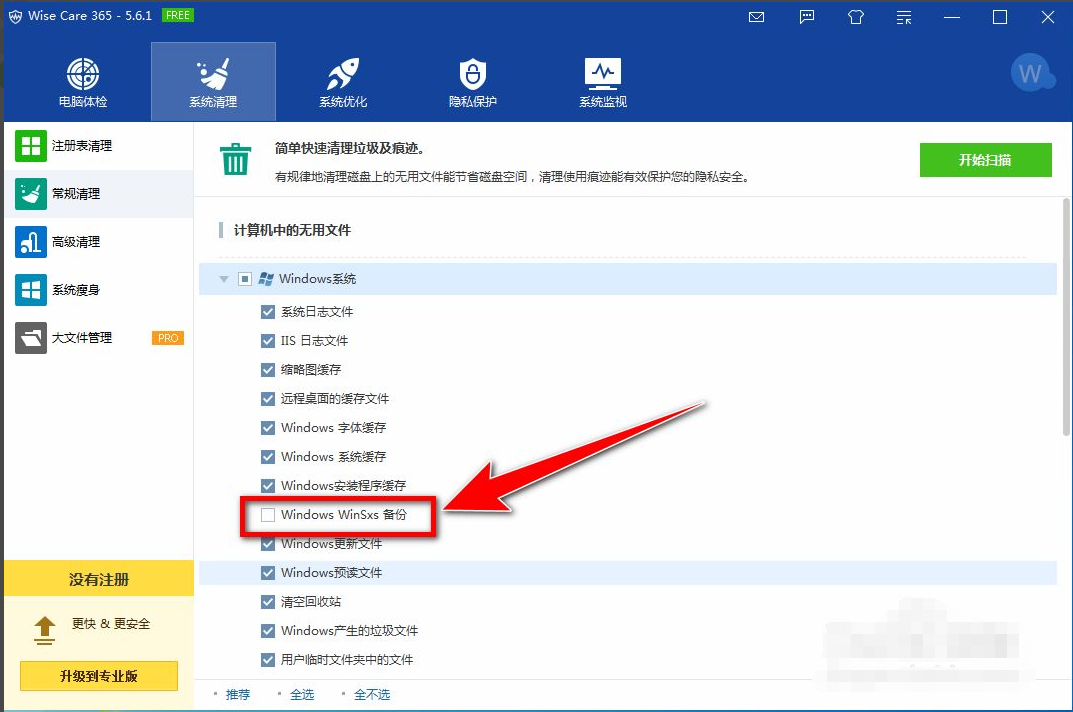Uncheck the 清空回收站 checkbox
Viewport: 1073px width, 712px height.
click(x=268, y=602)
